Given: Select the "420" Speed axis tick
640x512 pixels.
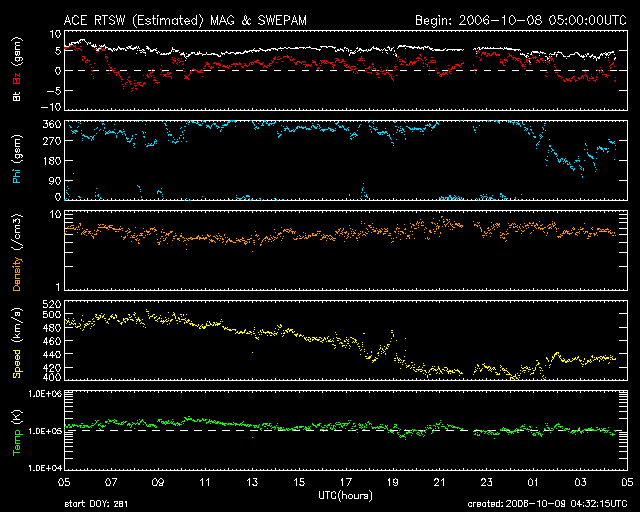Looking at the screenshot, I should pos(52,368).
